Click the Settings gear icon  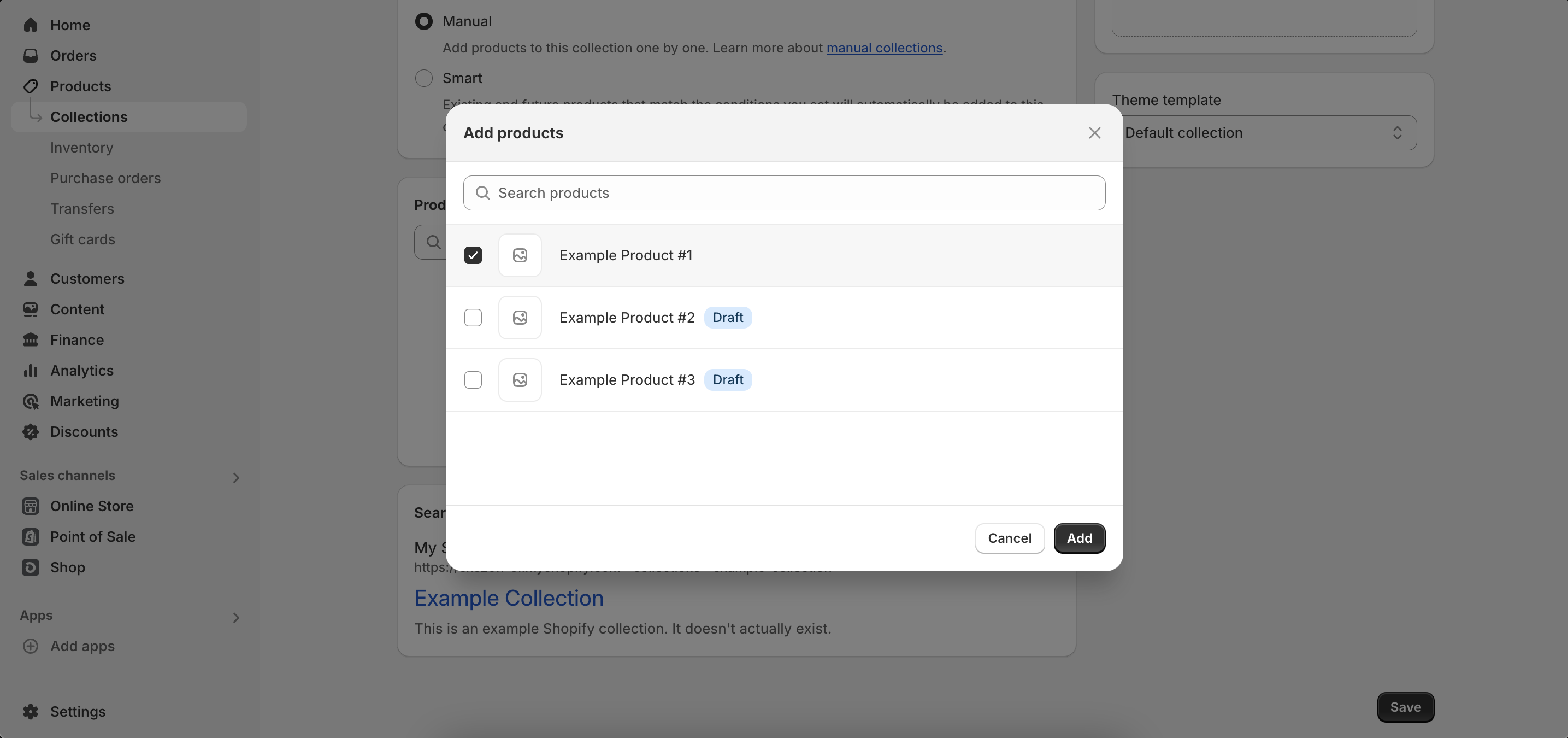31,711
